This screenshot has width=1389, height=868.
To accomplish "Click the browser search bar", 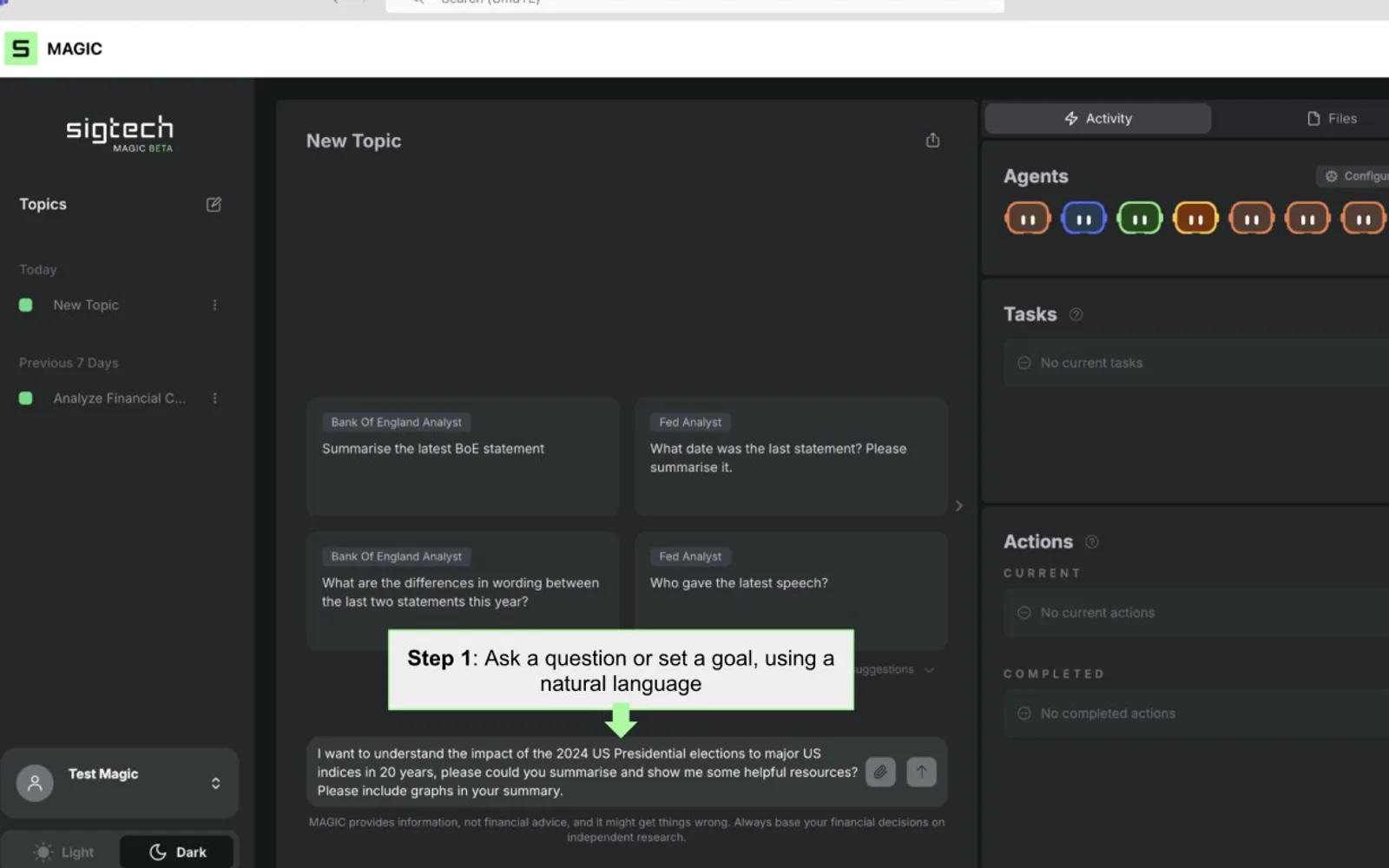I will pos(694,4).
